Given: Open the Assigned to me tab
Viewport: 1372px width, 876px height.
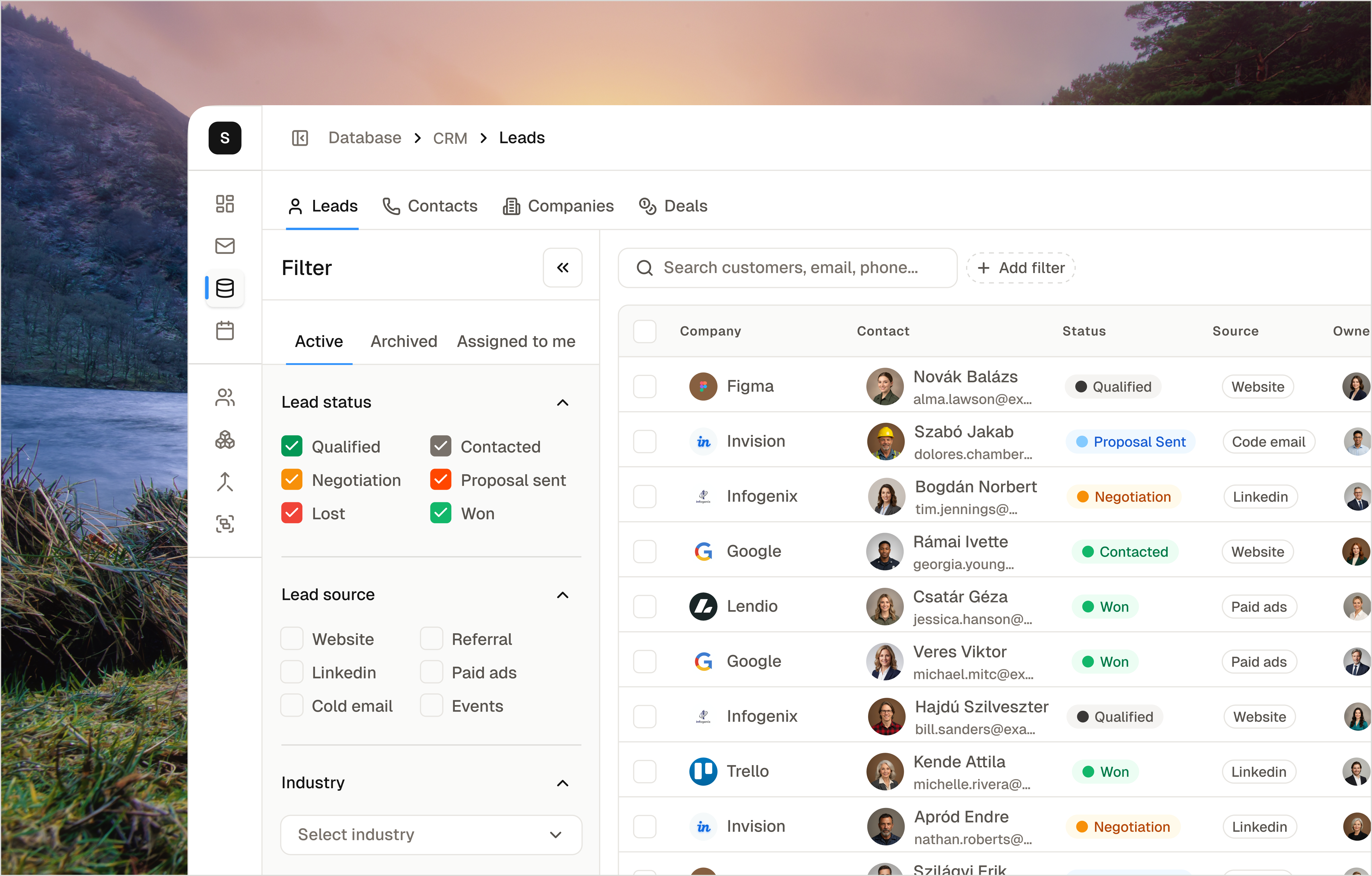Looking at the screenshot, I should click(x=516, y=341).
